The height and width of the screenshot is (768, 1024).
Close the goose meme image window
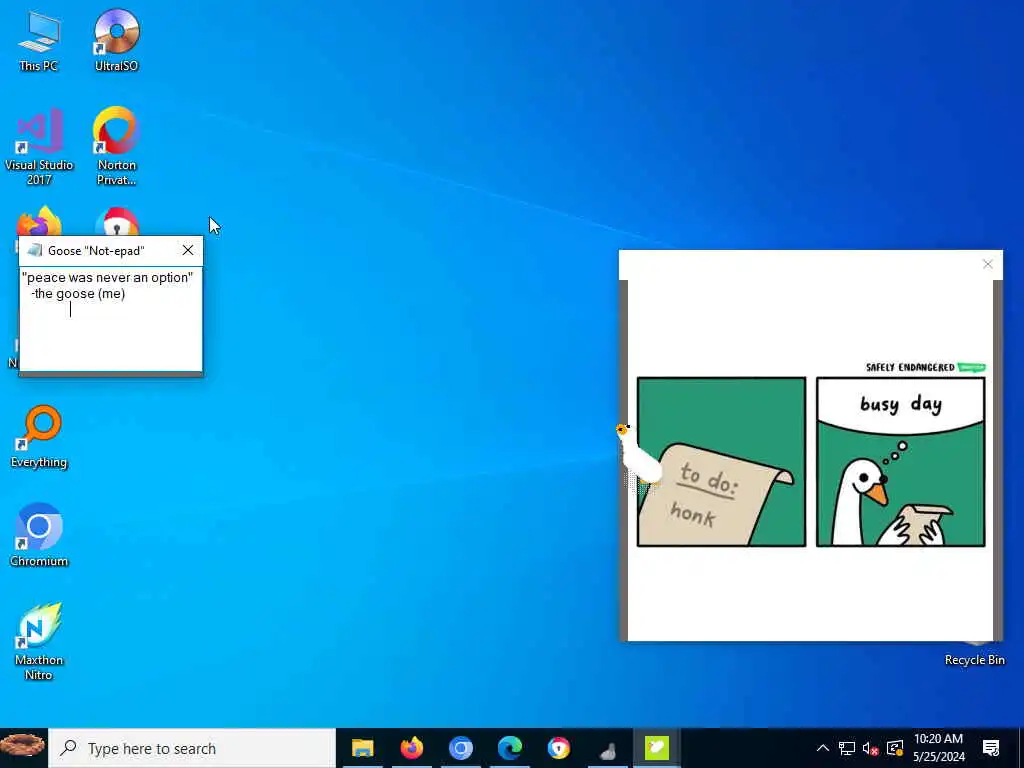pos(987,264)
